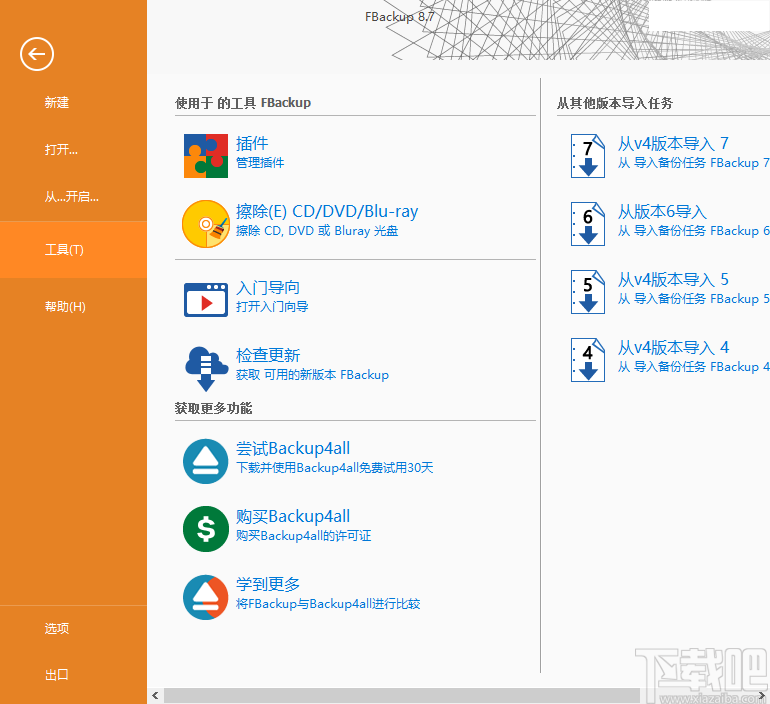Click the yellow disc erase icon
The height and width of the screenshot is (704, 770).
206,224
